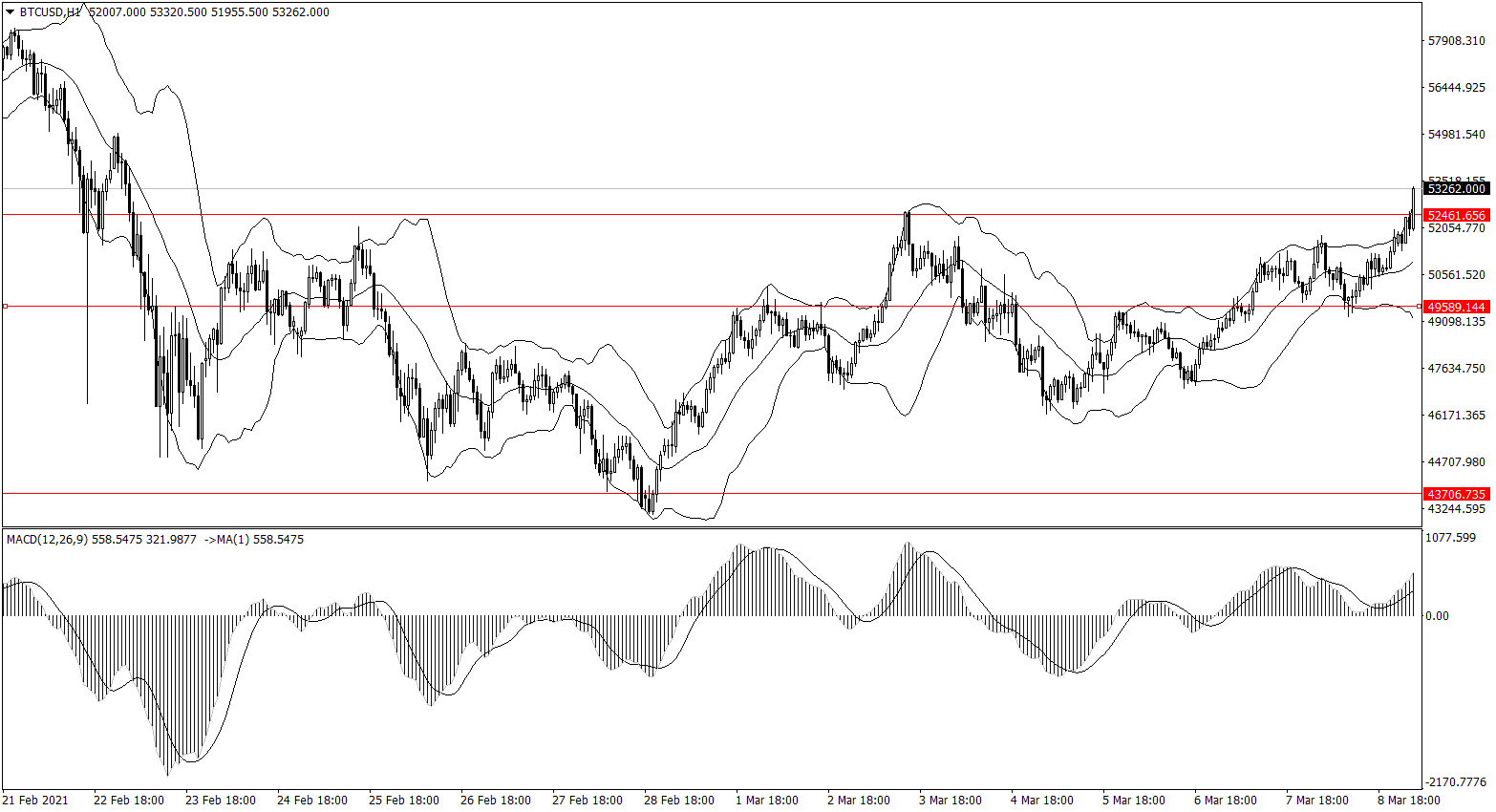The image size is (1496, 812).
Task: Click the MACD(12,26,9) indicator label
Action: (47, 540)
